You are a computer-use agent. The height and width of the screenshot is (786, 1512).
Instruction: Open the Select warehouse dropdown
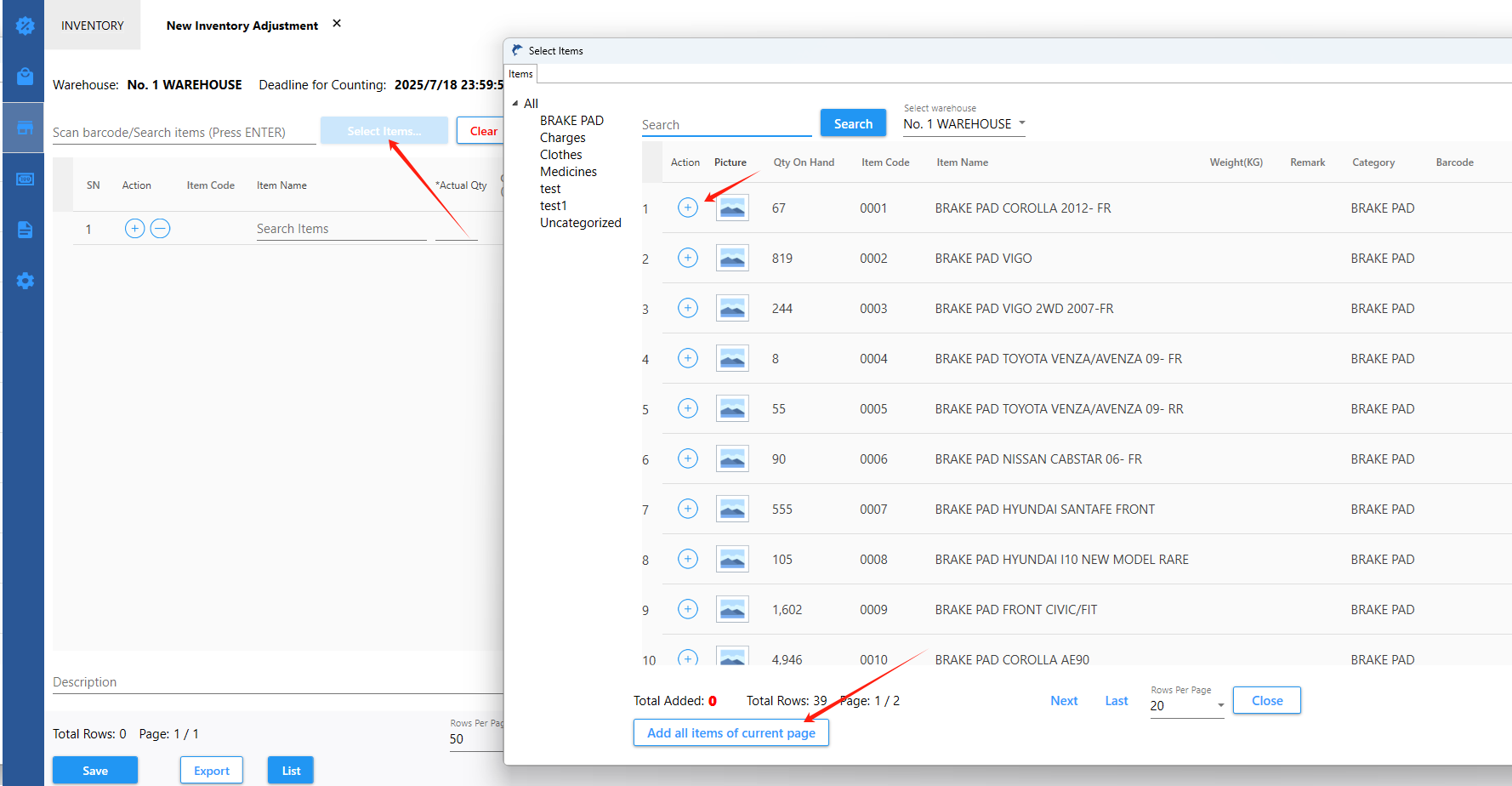pyautogui.click(x=963, y=124)
